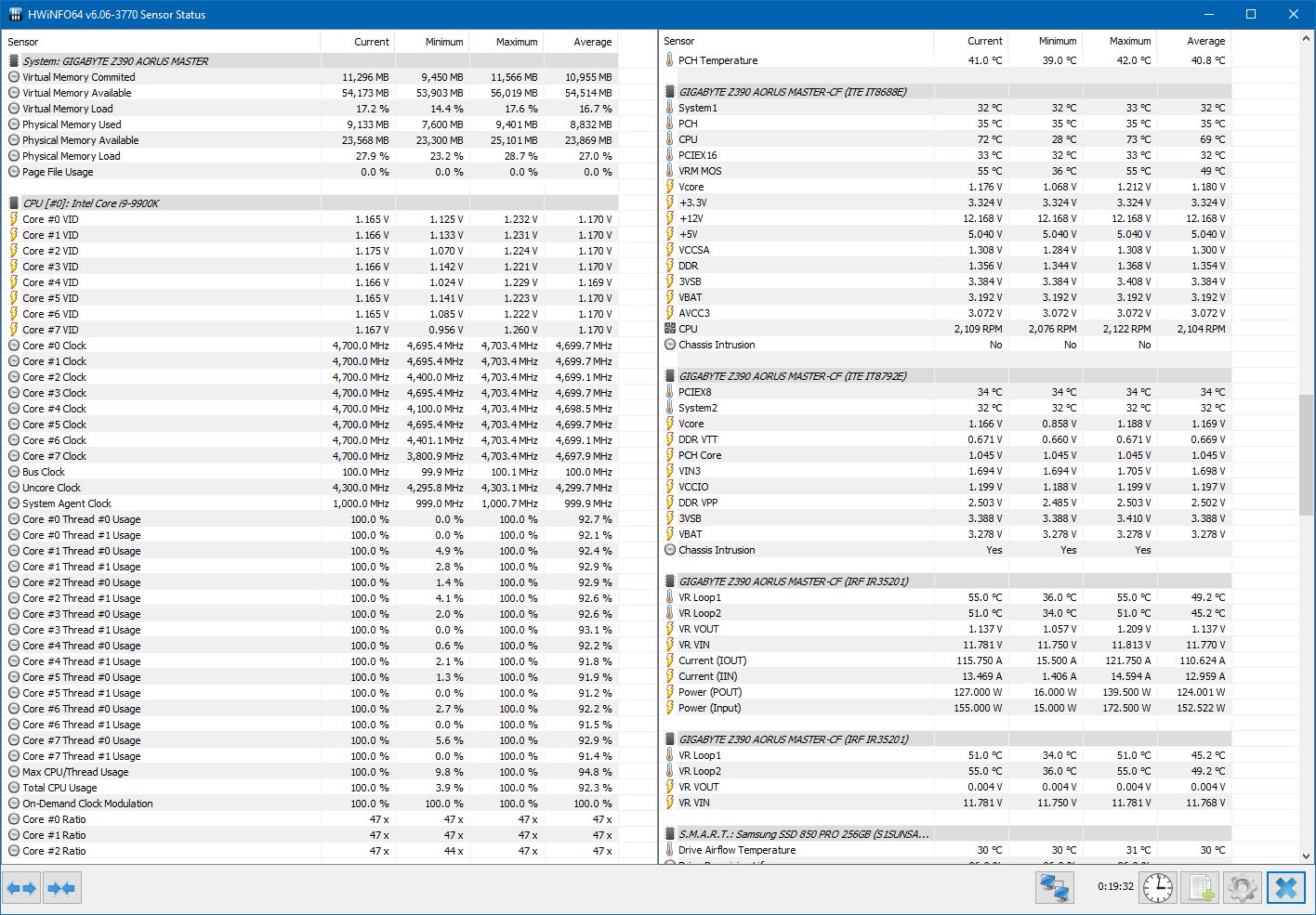Select the VCCIO row

[x=945, y=487]
